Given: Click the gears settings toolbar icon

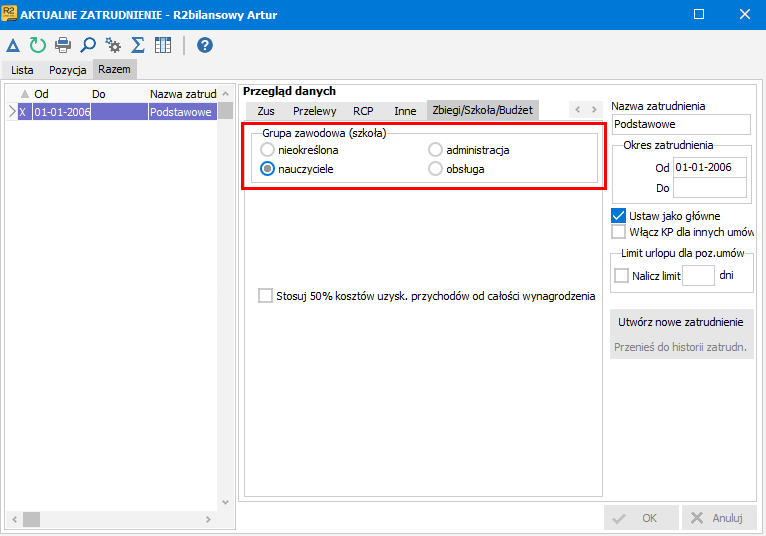Looking at the screenshot, I should tap(113, 45).
